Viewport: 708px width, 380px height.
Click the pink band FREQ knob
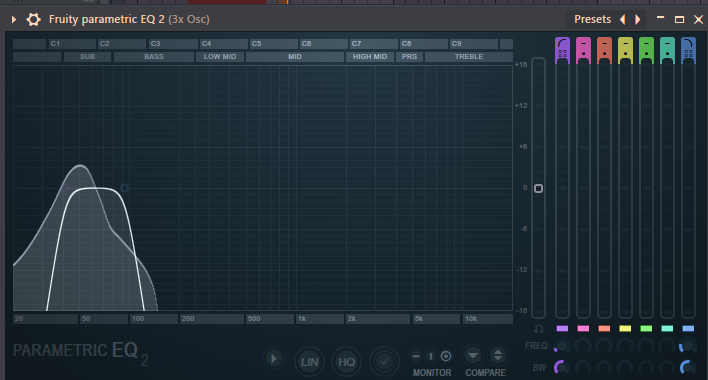(x=583, y=346)
